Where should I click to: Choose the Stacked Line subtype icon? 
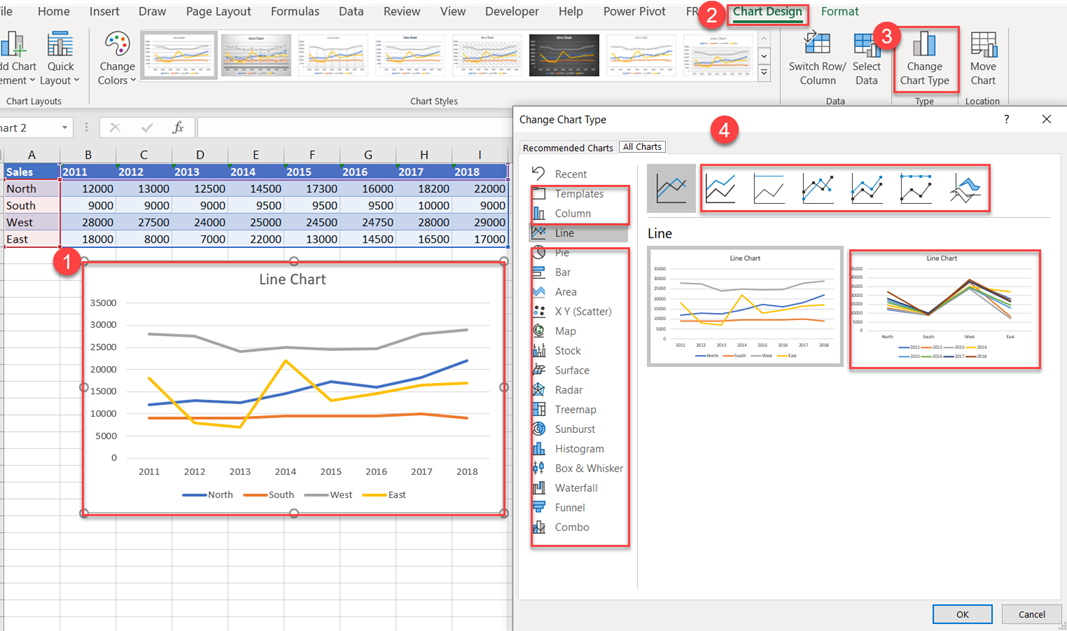coord(720,189)
